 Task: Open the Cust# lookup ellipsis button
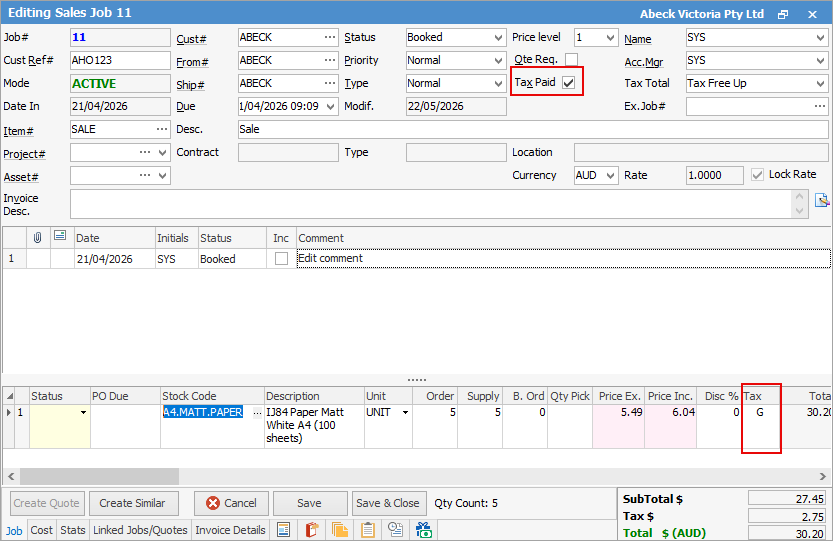pos(330,37)
